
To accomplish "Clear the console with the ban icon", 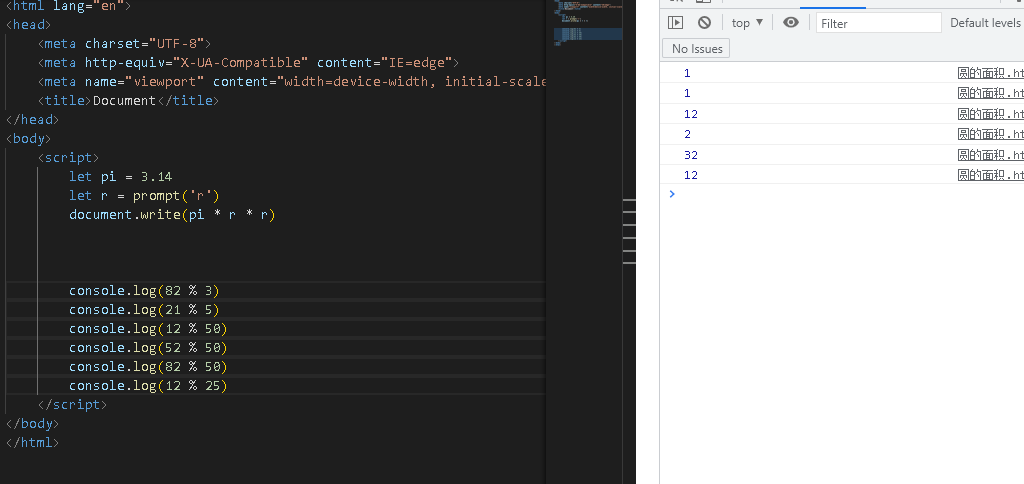I will 704,23.
